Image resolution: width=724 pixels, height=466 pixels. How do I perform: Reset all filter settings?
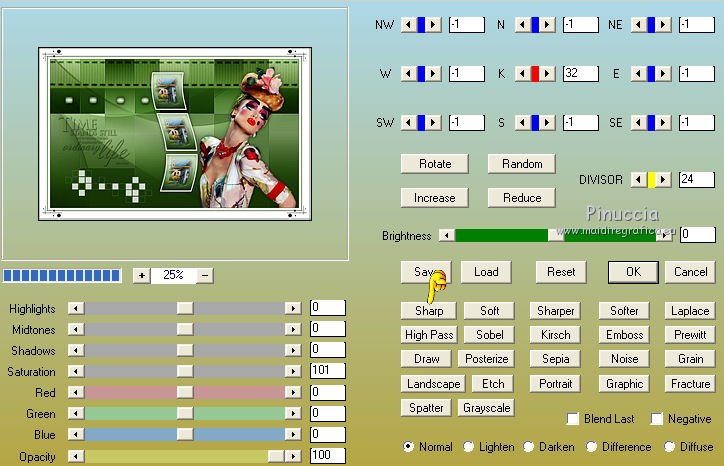561,272
